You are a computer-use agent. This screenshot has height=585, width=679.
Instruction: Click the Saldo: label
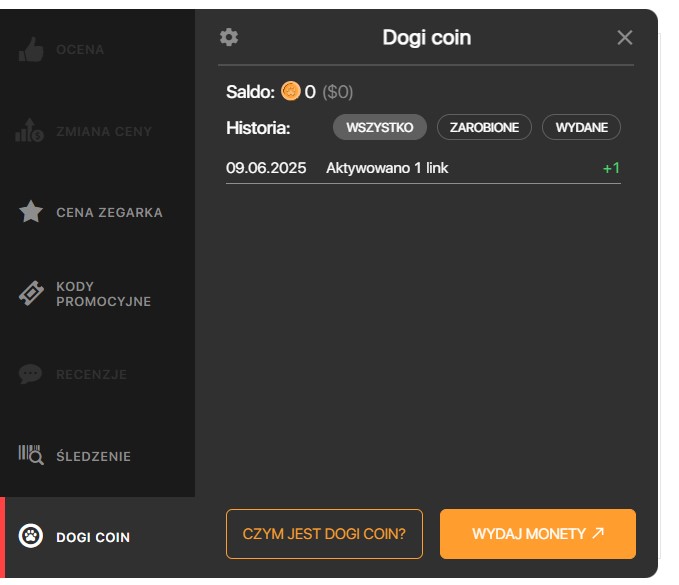click(x=250, y=92)
